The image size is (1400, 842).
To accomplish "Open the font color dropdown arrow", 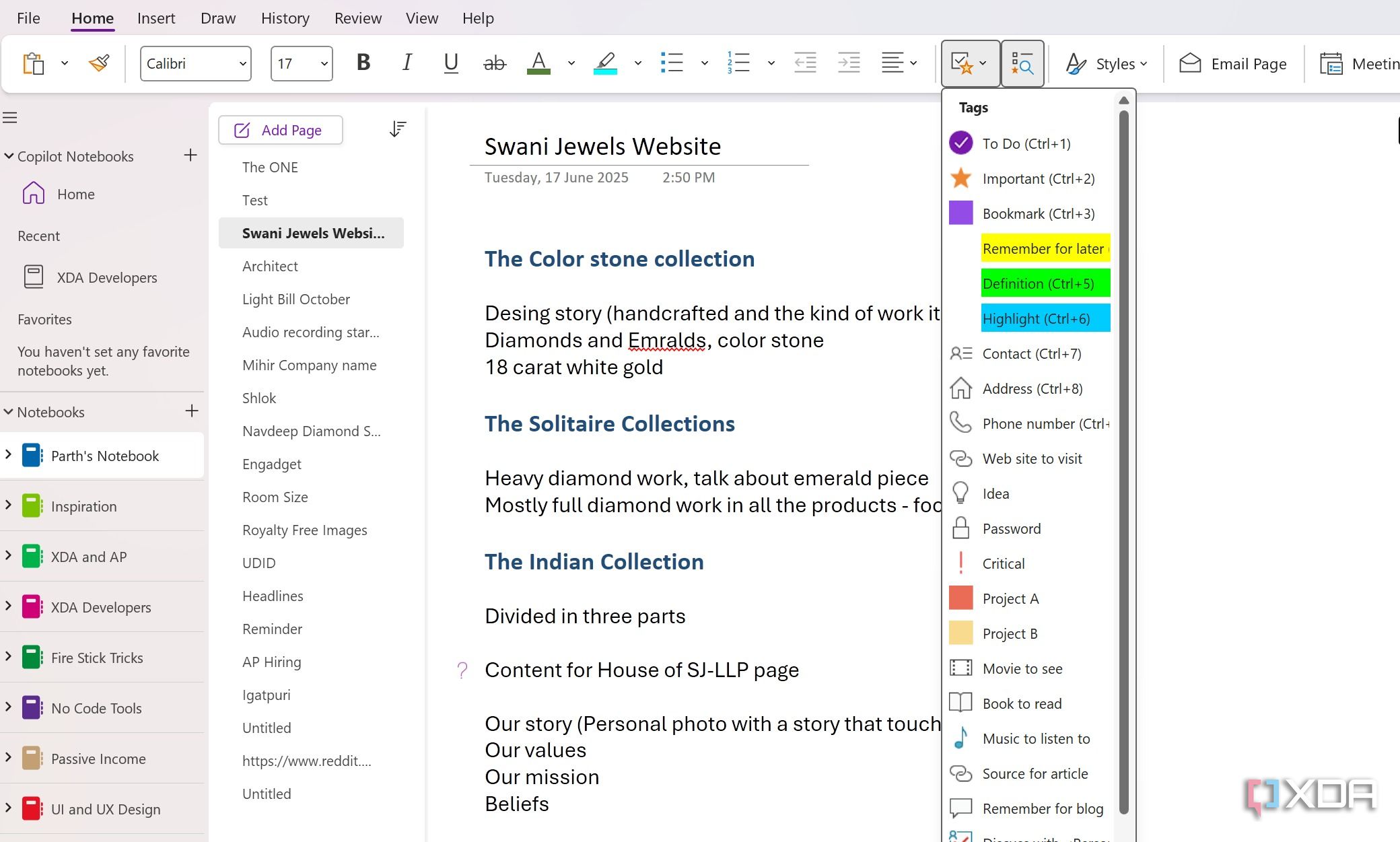I will (571, 64).
